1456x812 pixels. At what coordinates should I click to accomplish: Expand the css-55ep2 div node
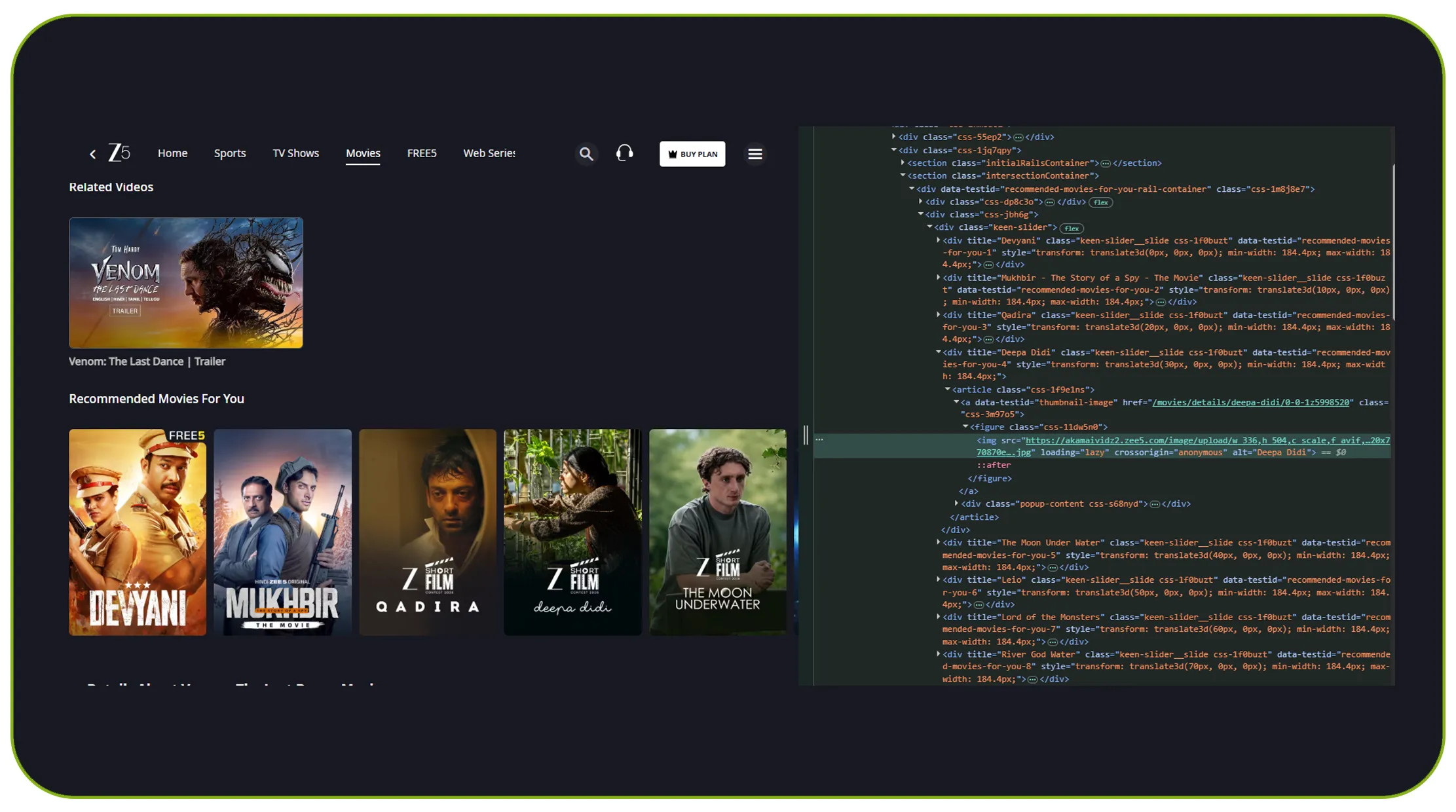click(x=894, y=137)
